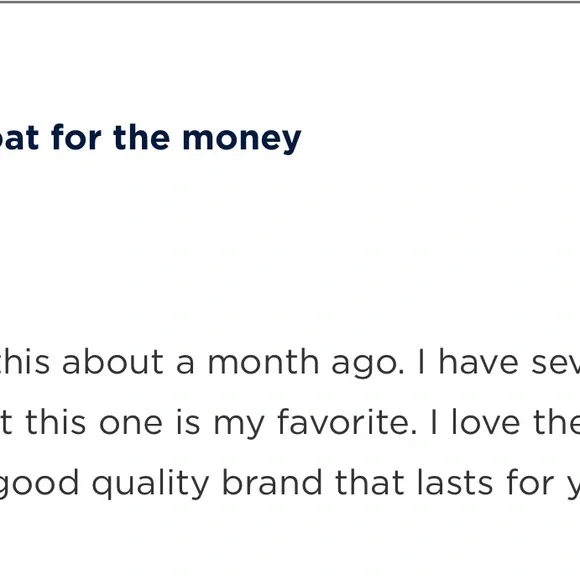Click the word 'the' in the bold heading

pyautogui.click(x=142, y=137)
